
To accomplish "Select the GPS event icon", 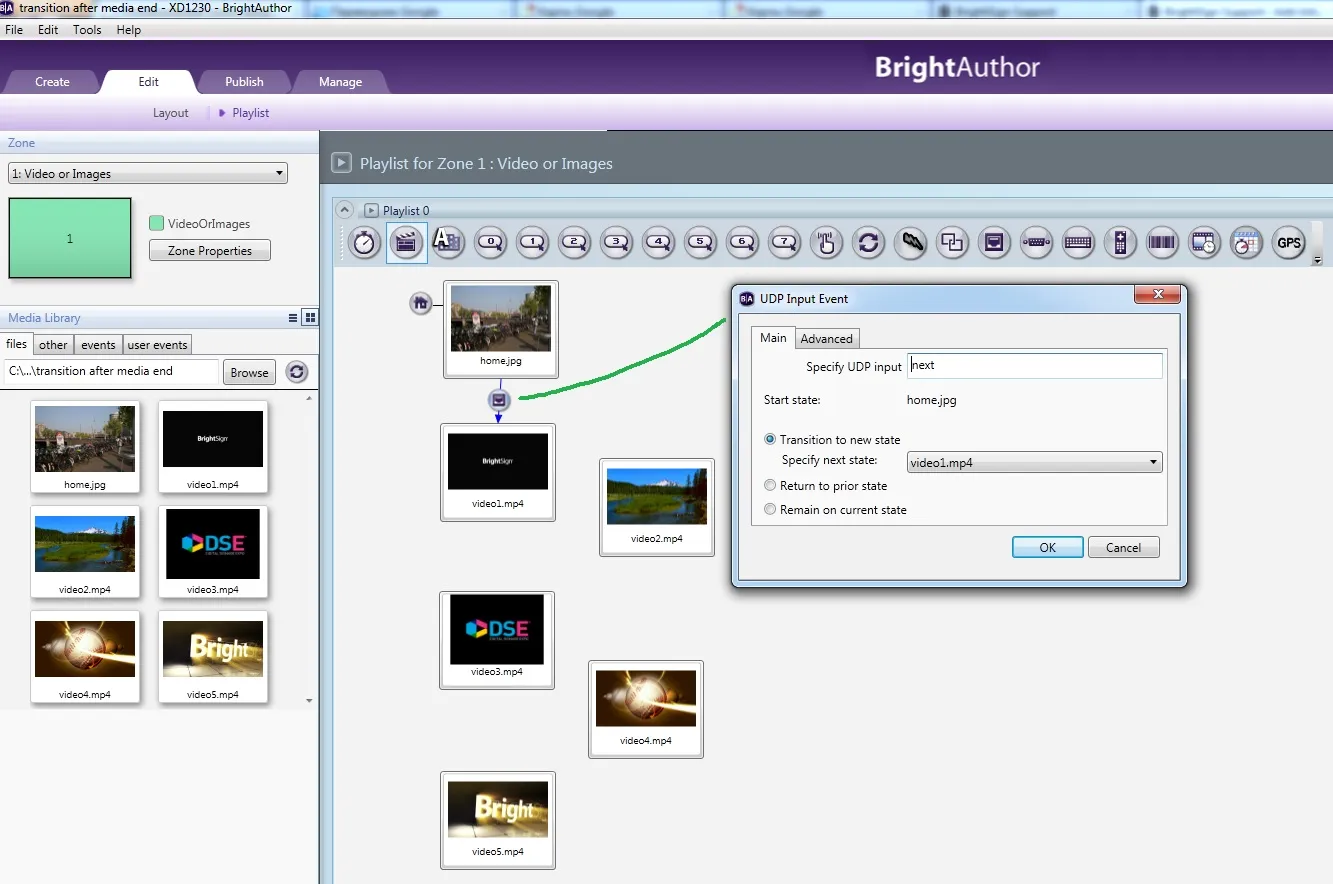I will click(x=1289, y=242).
